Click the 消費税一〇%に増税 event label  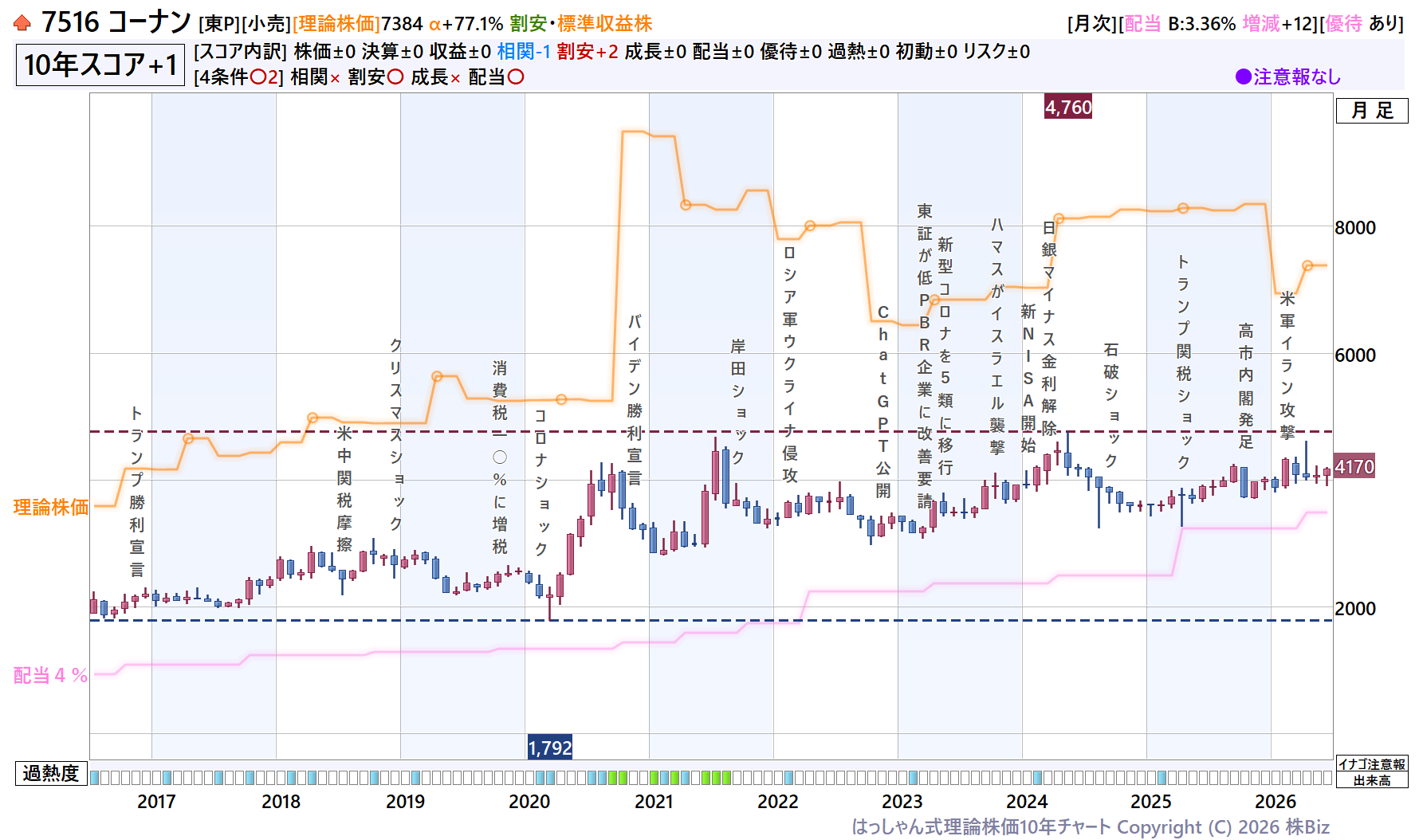(x=500, y=457)
